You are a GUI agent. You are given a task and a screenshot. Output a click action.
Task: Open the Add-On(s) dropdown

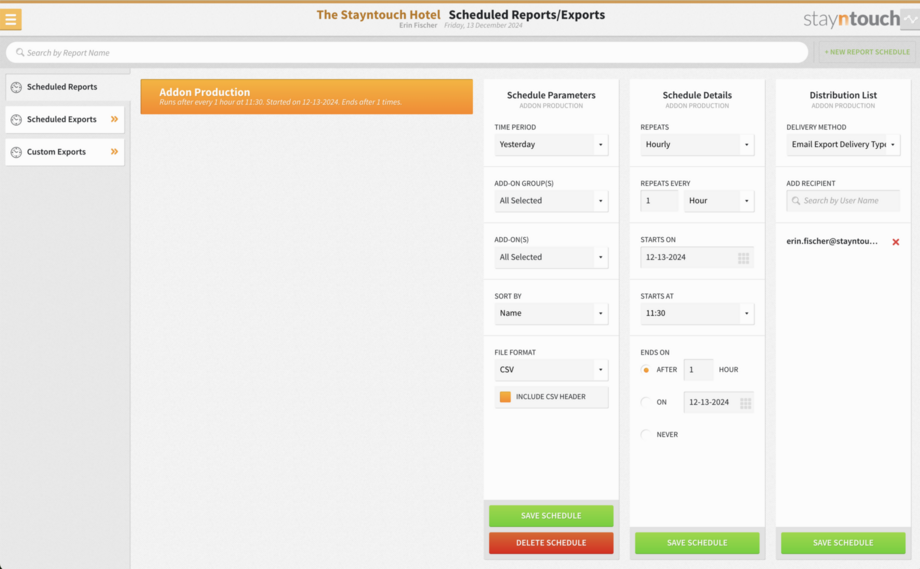551,257
